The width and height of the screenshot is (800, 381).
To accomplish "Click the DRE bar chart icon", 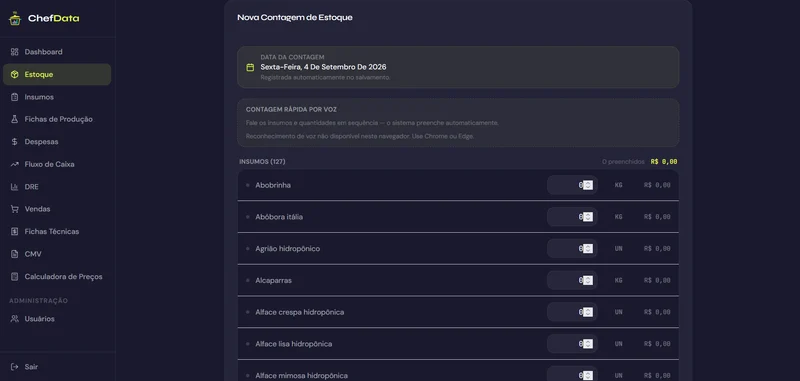I will 14,187.
